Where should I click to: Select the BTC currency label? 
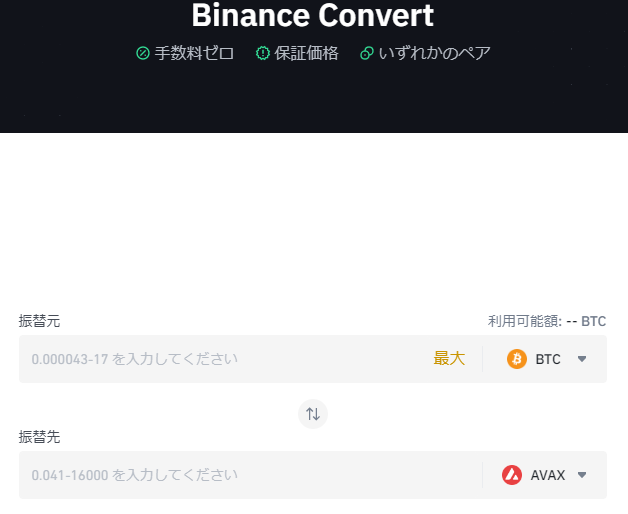(548, 359)
